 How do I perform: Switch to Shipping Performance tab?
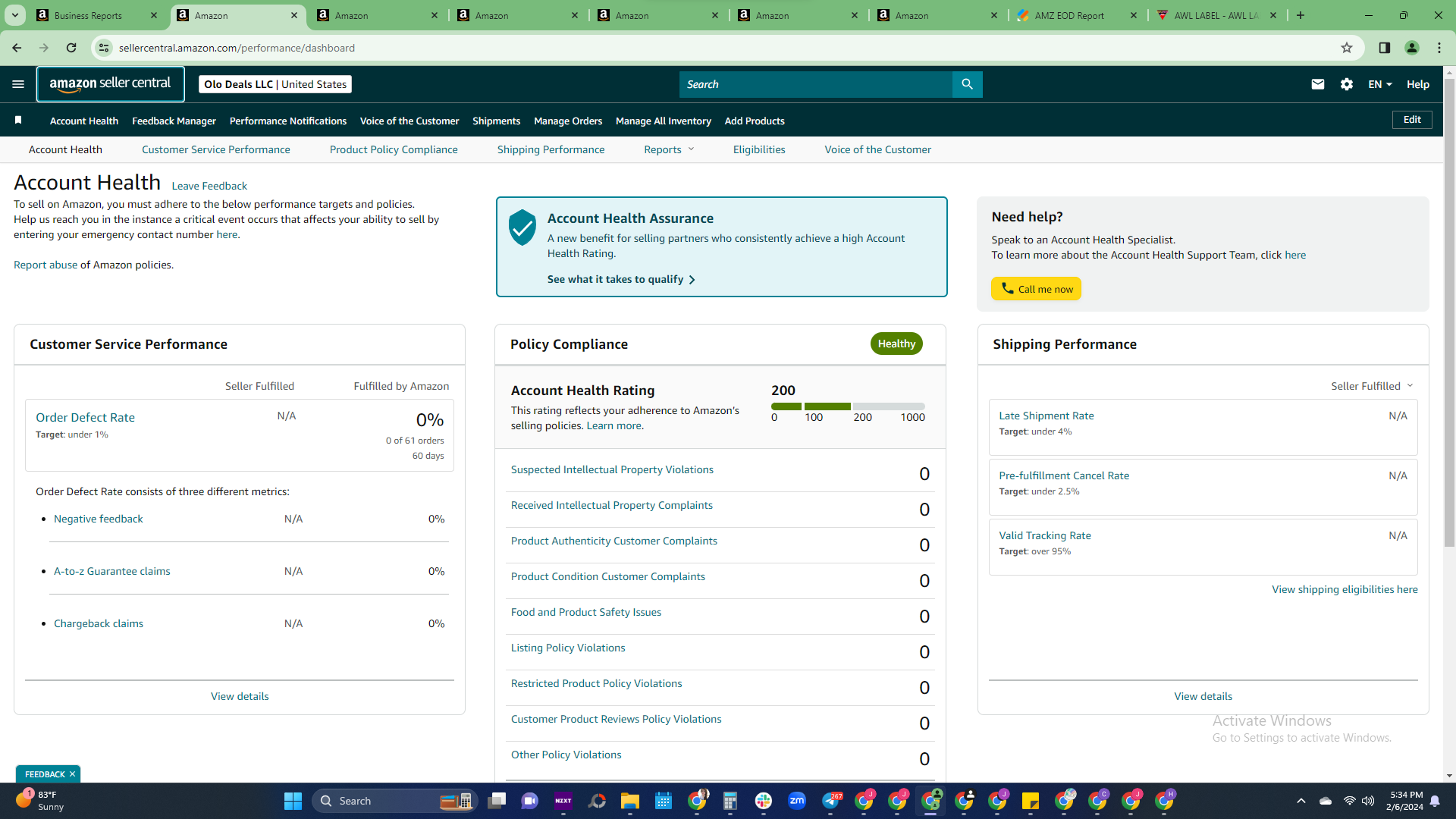pos(551,149)
